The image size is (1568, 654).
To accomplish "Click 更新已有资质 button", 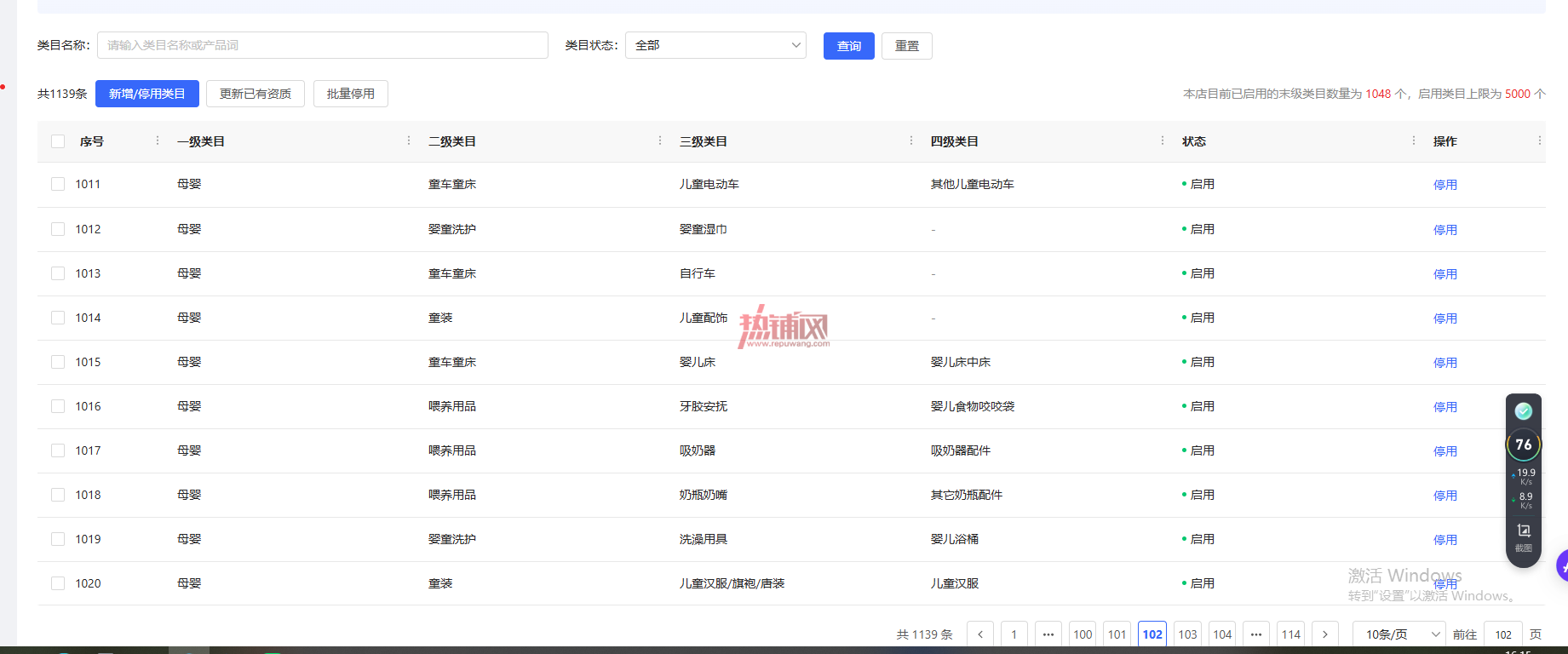I will [256, 94].
